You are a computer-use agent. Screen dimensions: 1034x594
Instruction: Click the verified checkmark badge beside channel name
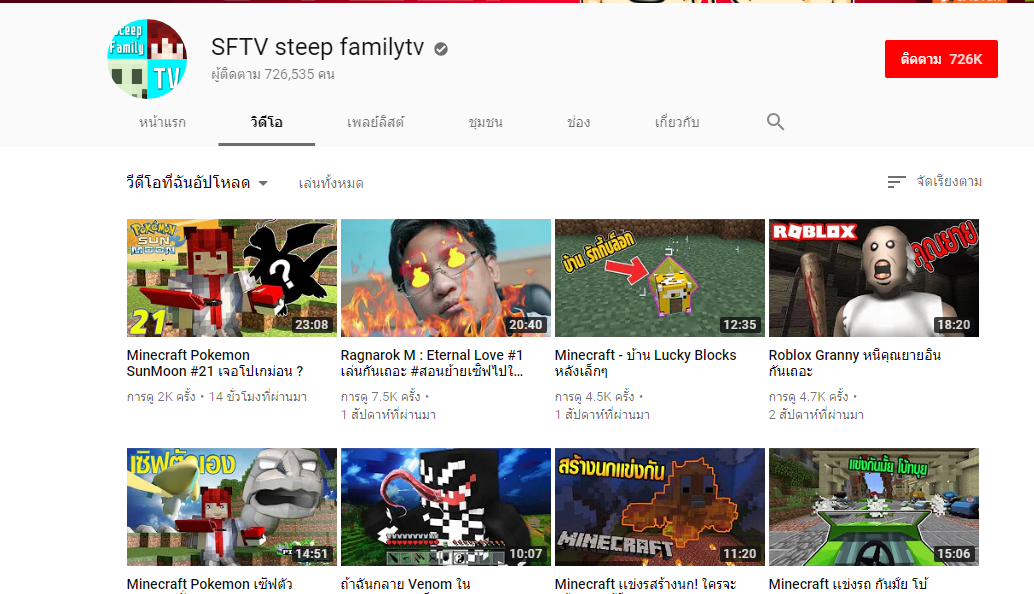pos(441,49)
